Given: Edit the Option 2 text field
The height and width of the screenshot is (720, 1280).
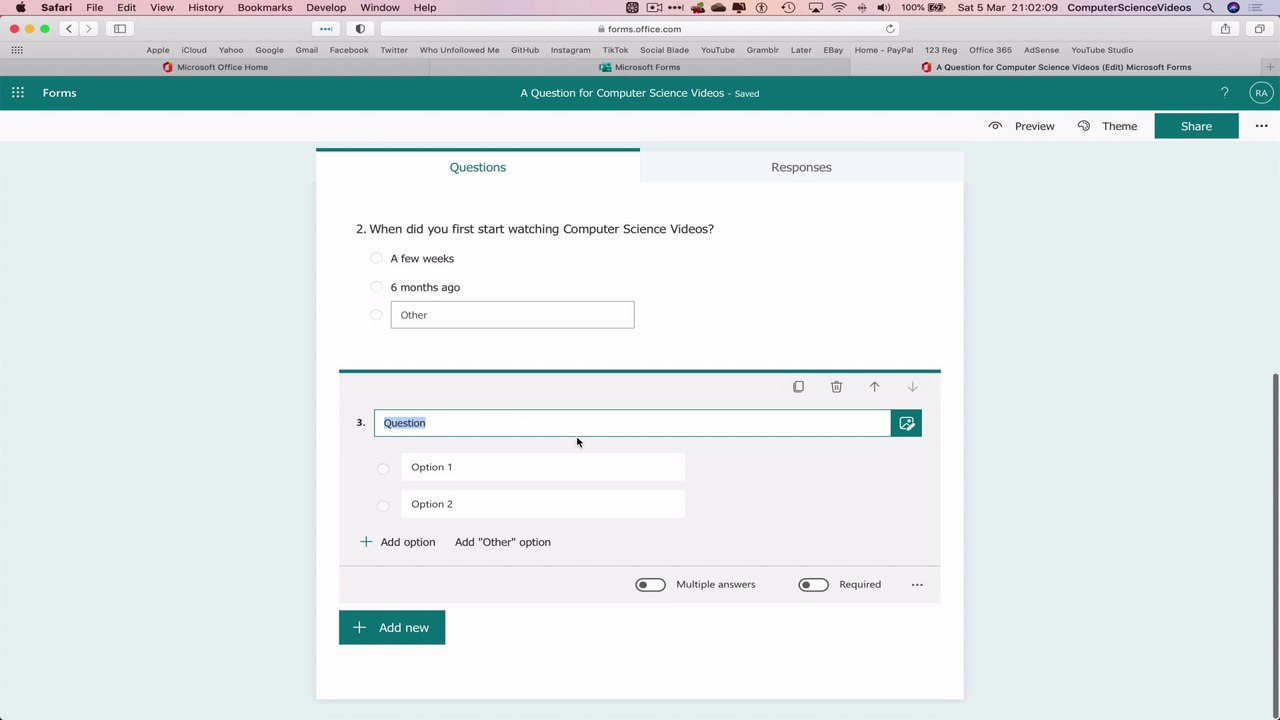Looking at the screenshot, I should pyautogui.click(x=543, y=504).
